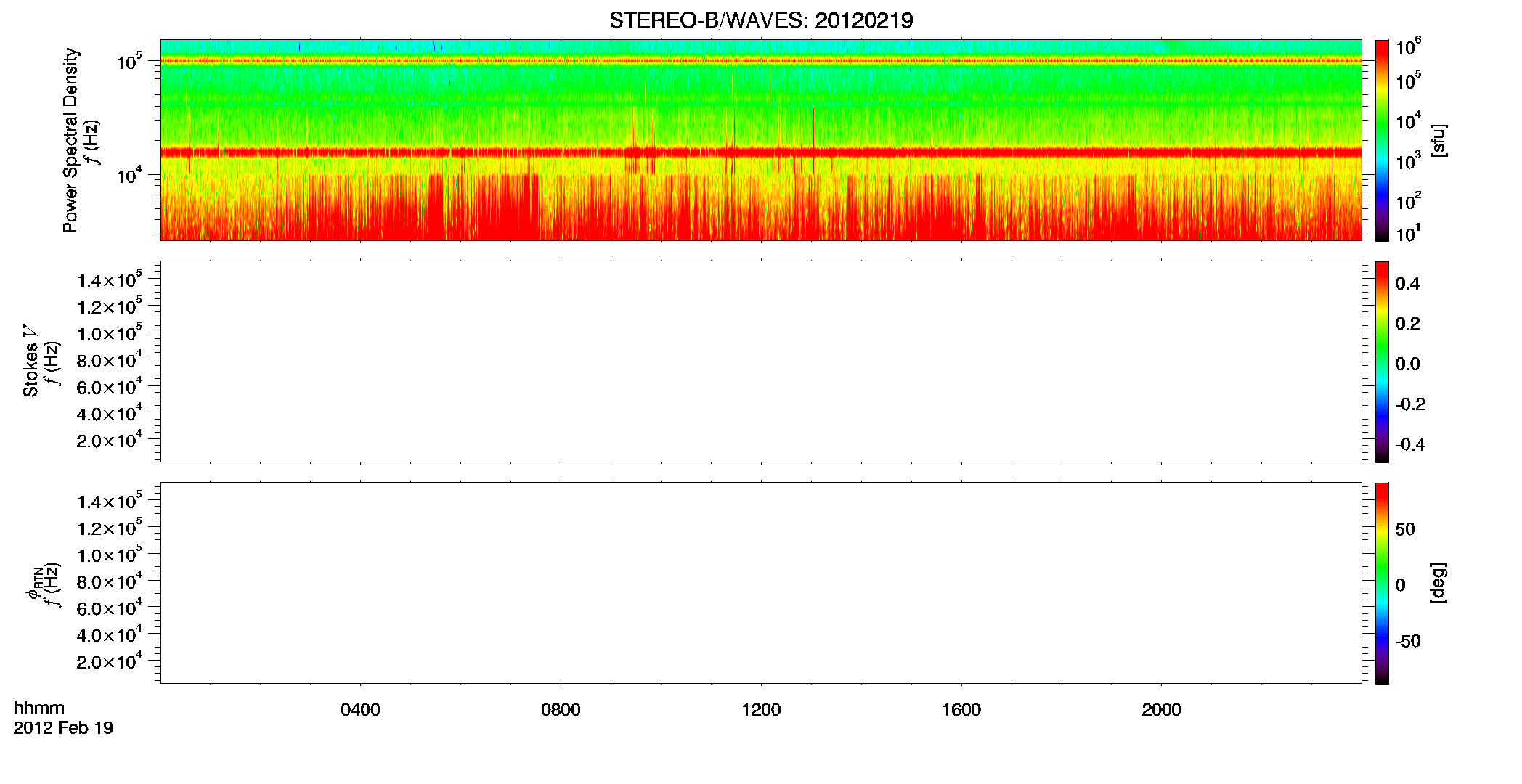Viewport: 1522px width, 784px height.
Task: Click the empty Stokes V plot panel
Action: 761,362
